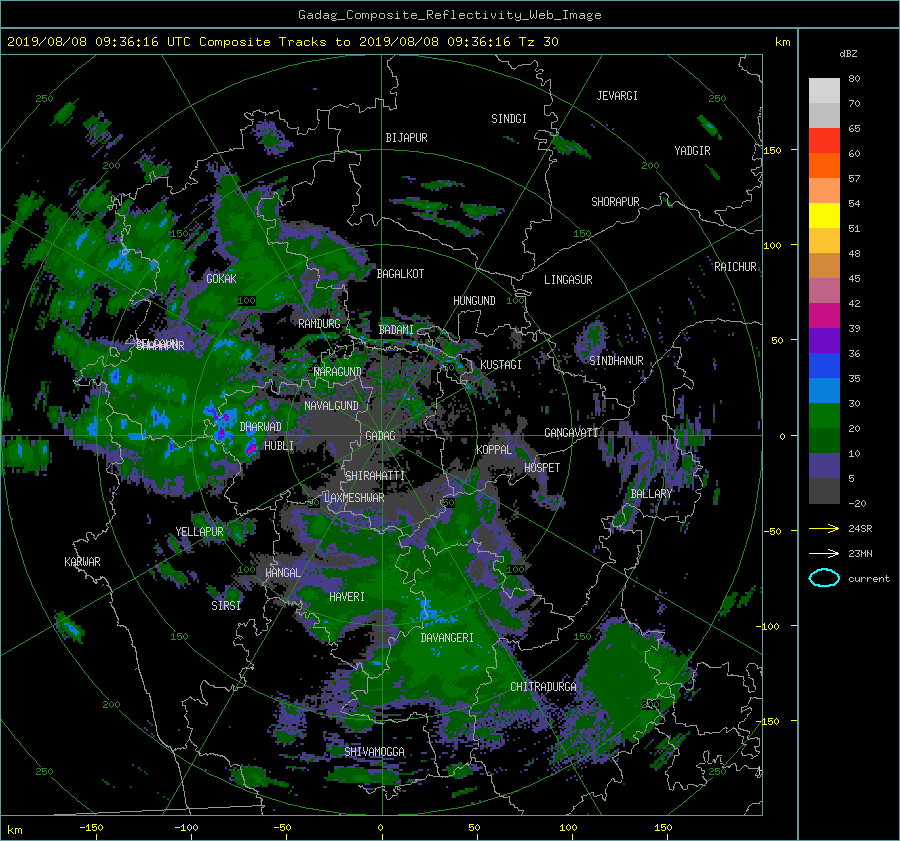Click the YADGIR city label
Viewport: 900px width, 841px height.
(x=692, y=151)
